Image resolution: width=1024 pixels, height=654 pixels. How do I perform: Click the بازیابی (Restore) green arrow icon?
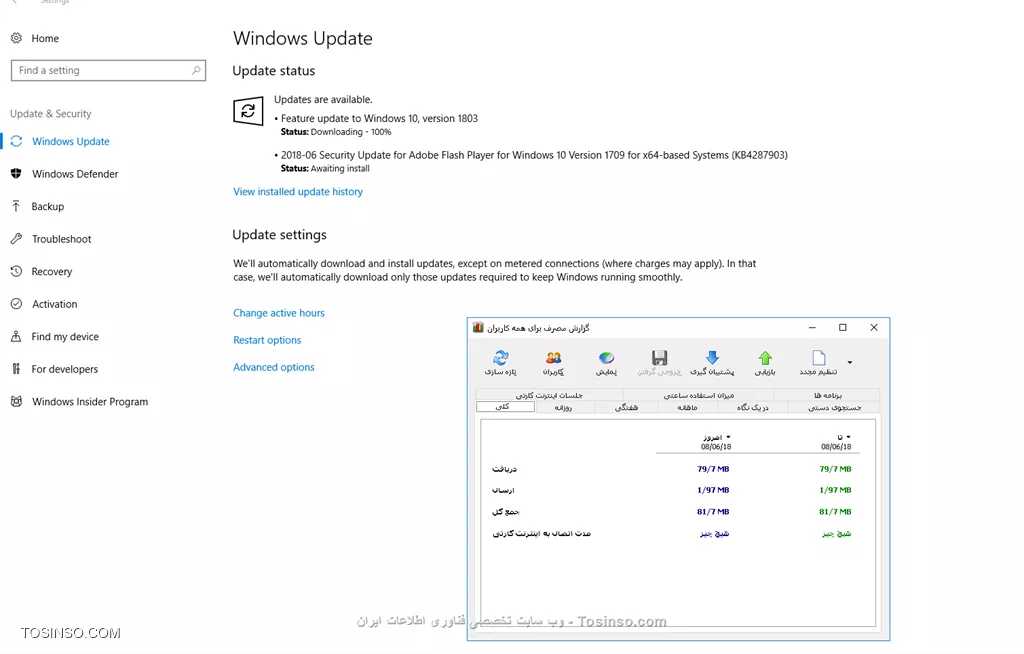[765, 358]
